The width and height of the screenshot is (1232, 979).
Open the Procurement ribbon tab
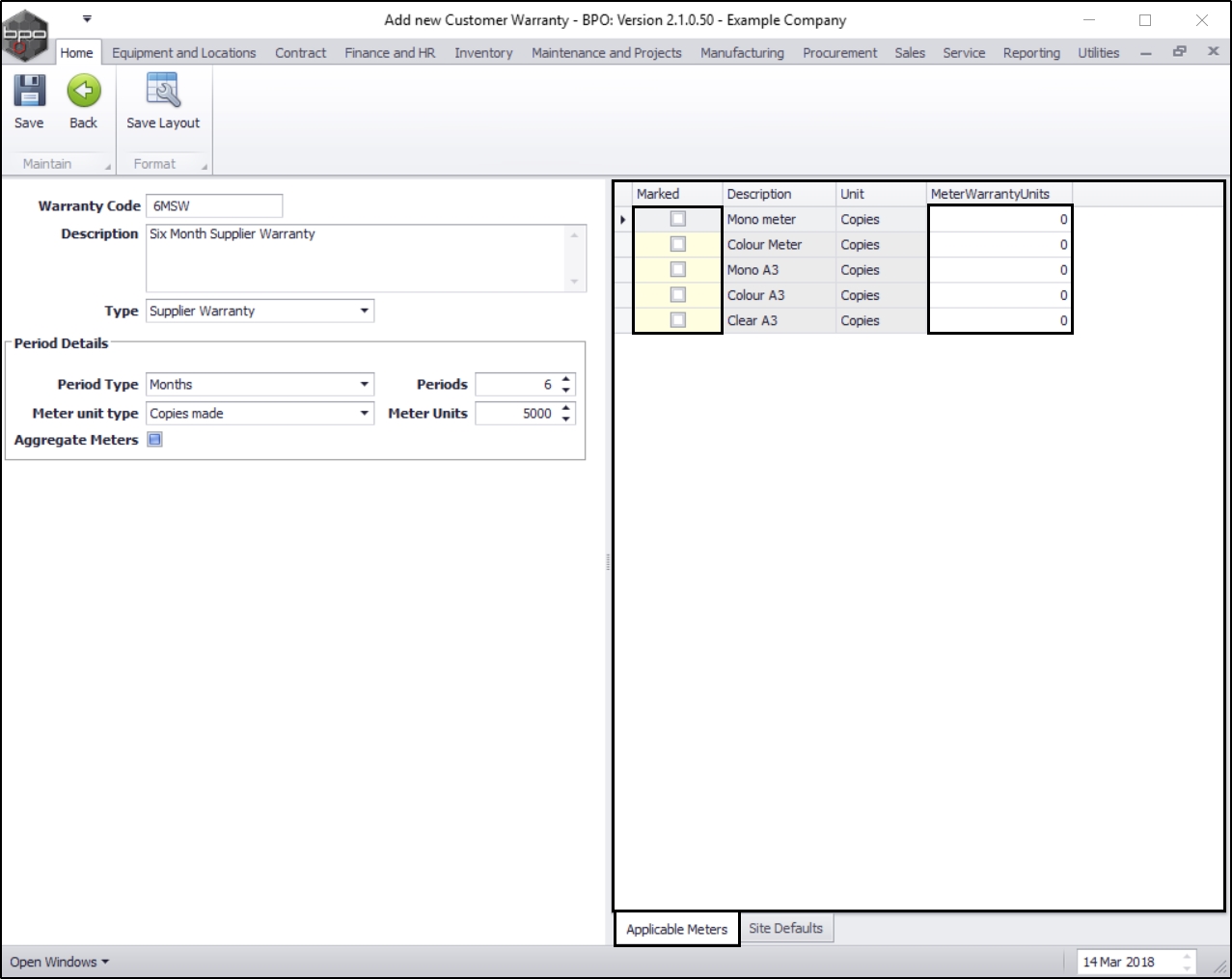coord(839,53)
